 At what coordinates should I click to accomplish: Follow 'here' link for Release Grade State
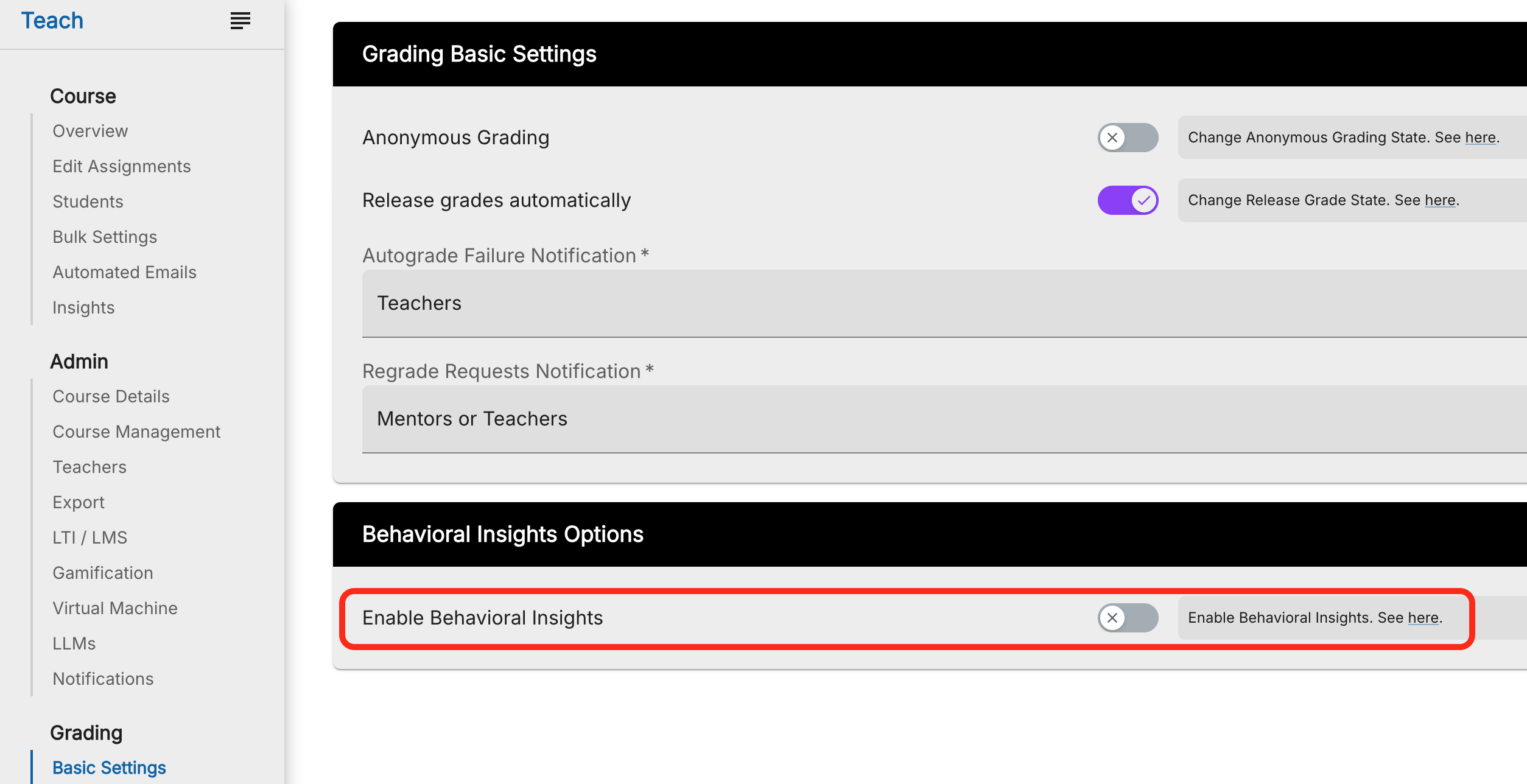click(x=1440, y=200)
